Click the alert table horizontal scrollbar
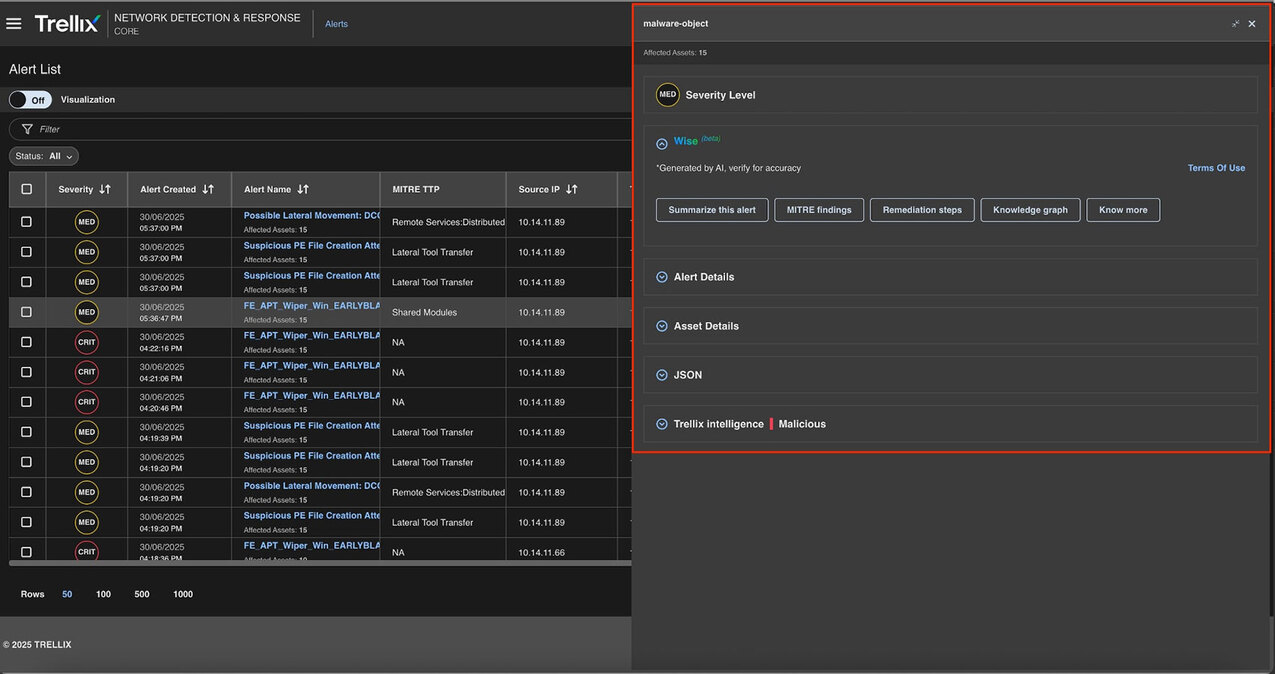 click(x=320, y=563)
